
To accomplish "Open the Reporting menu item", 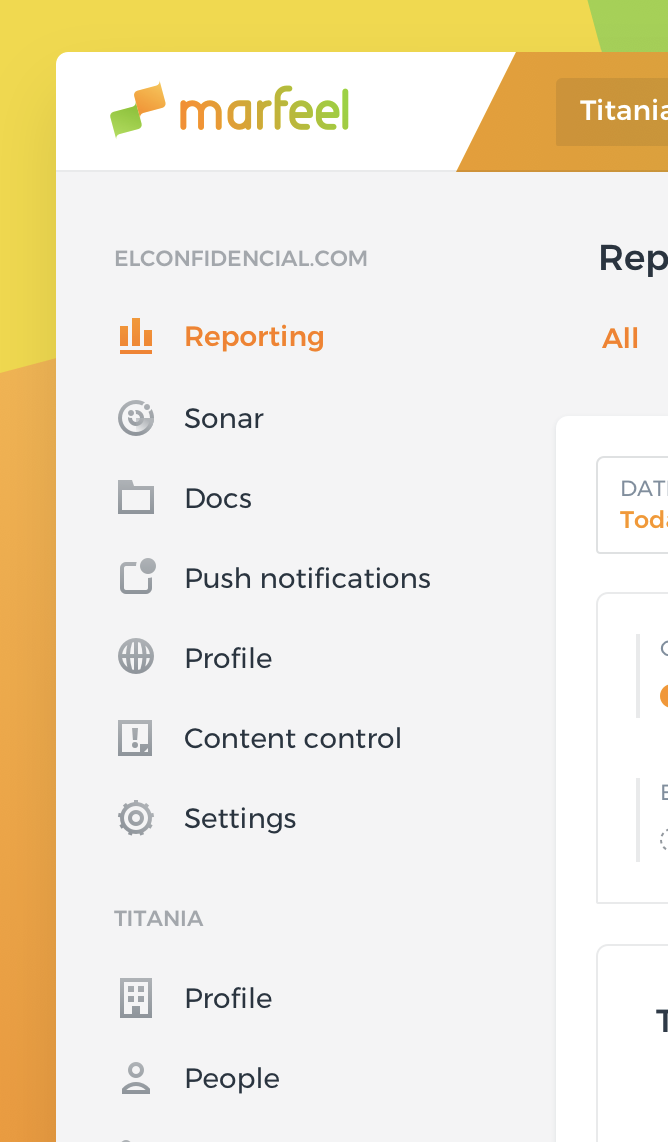I will (254, 337).
